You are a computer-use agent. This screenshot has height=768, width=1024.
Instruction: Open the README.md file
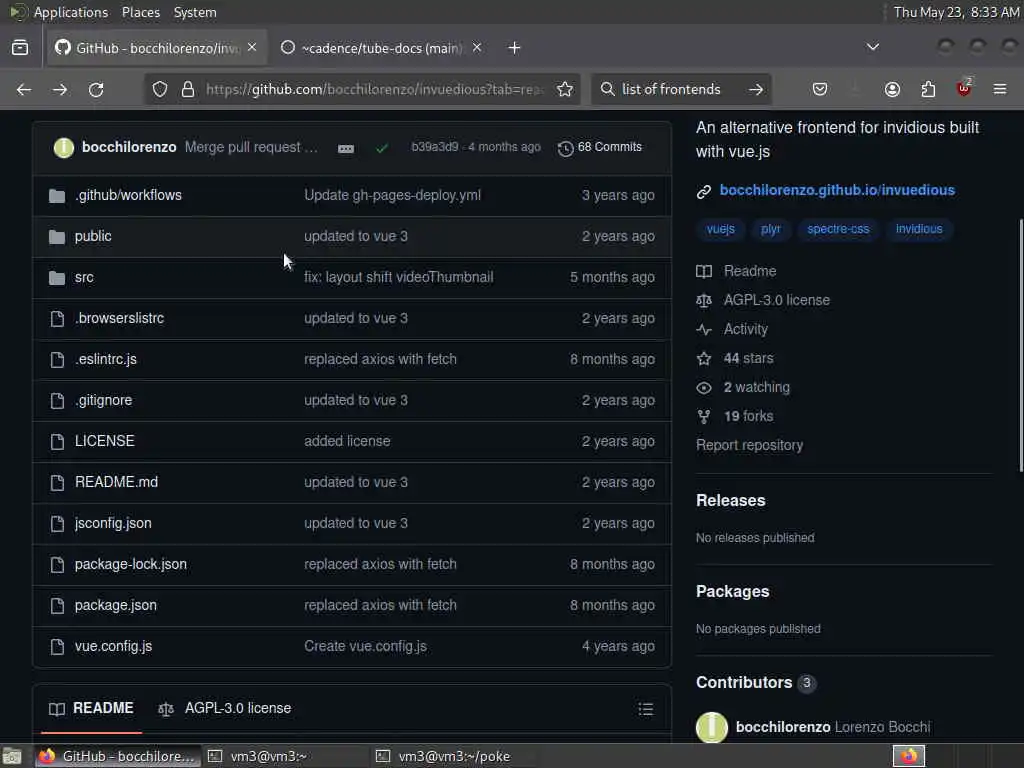(116, 482)
